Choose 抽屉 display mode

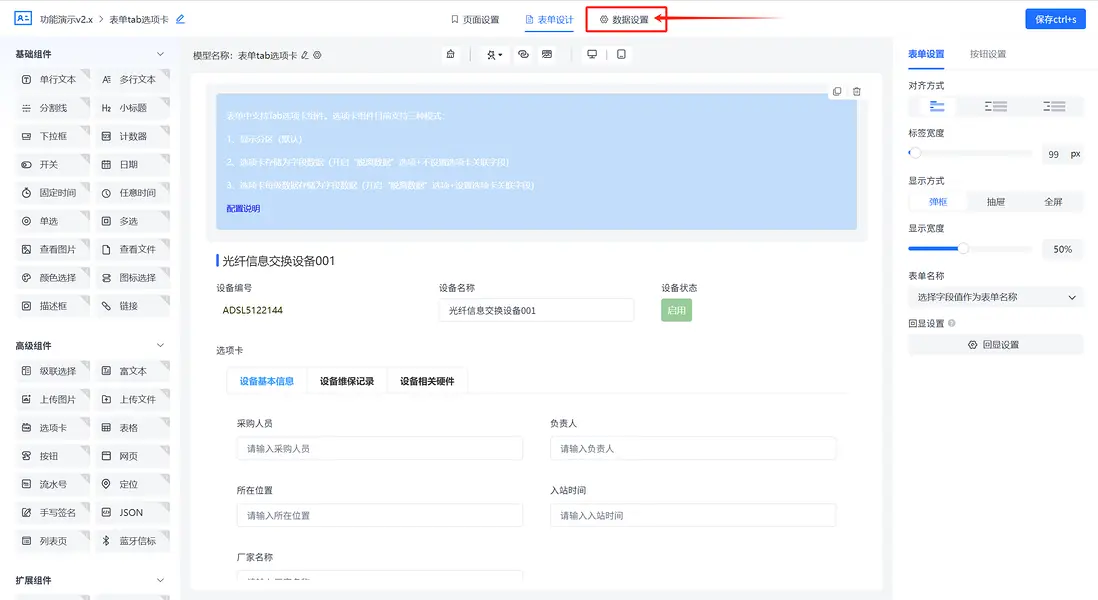[995, 202]
